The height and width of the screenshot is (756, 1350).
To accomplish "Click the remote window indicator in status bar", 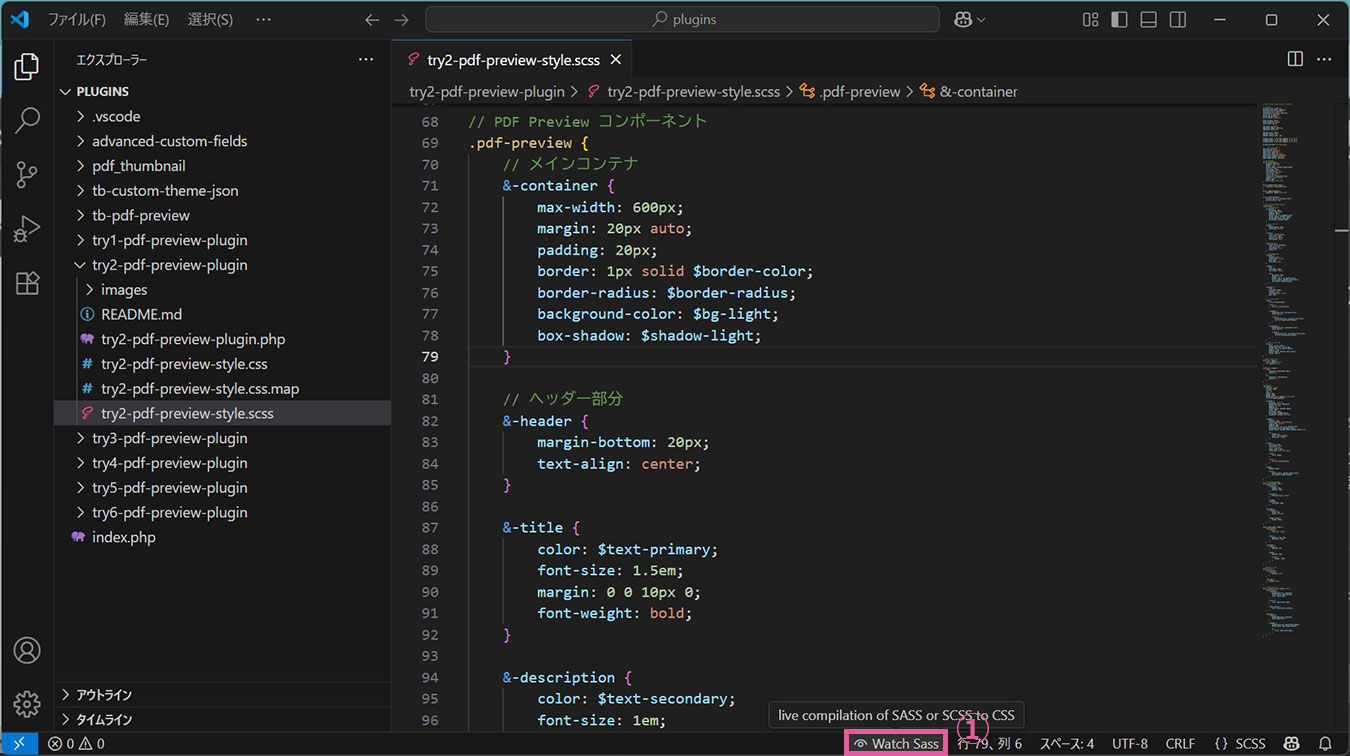I will pyautogui.click(x=19, y=743).
